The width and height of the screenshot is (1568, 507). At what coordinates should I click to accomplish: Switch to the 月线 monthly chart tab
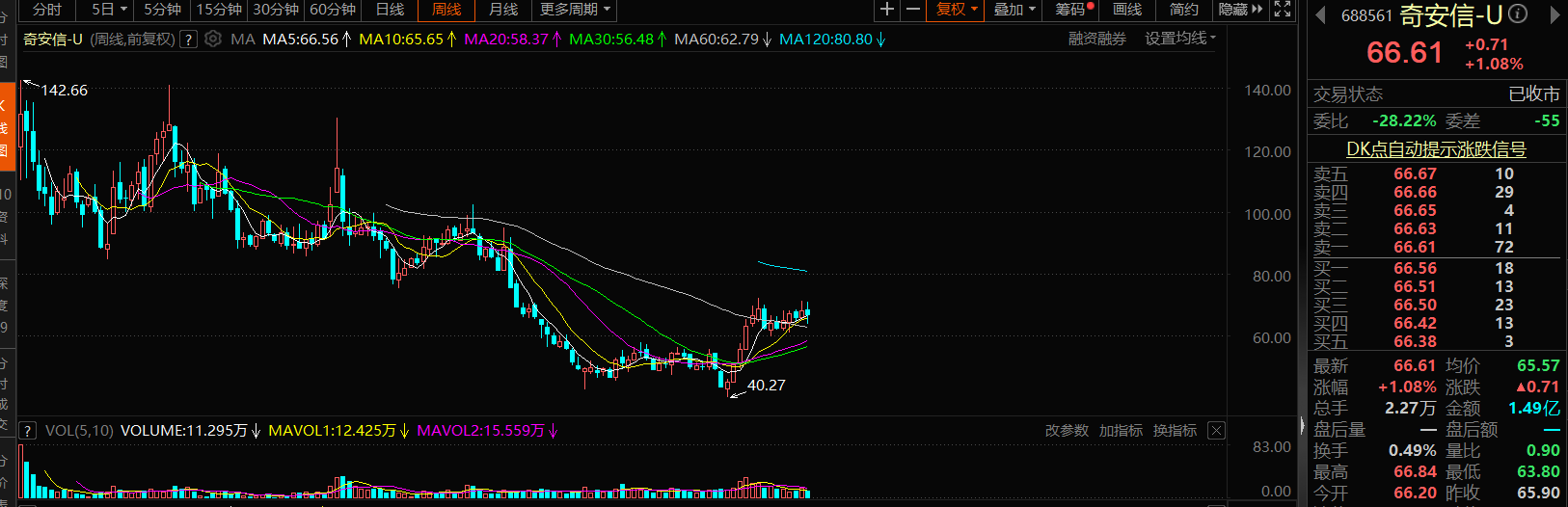tap(502, 10)
